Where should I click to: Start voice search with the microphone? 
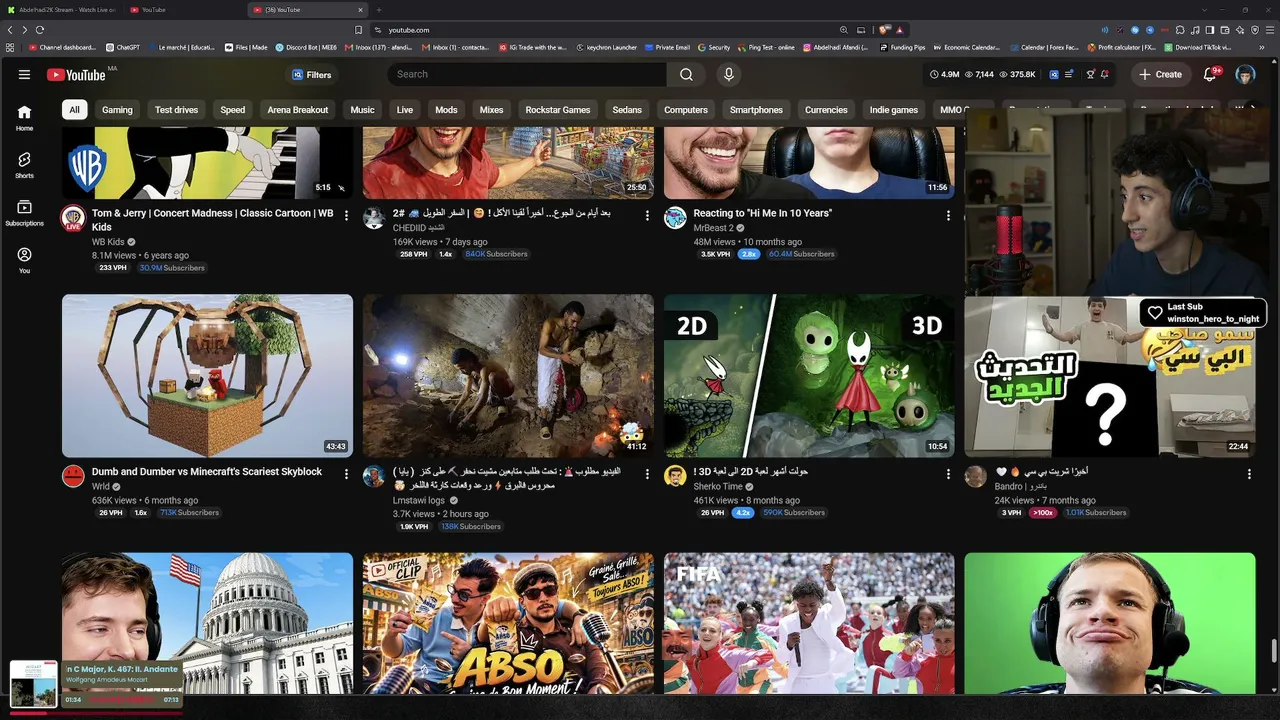729,74
